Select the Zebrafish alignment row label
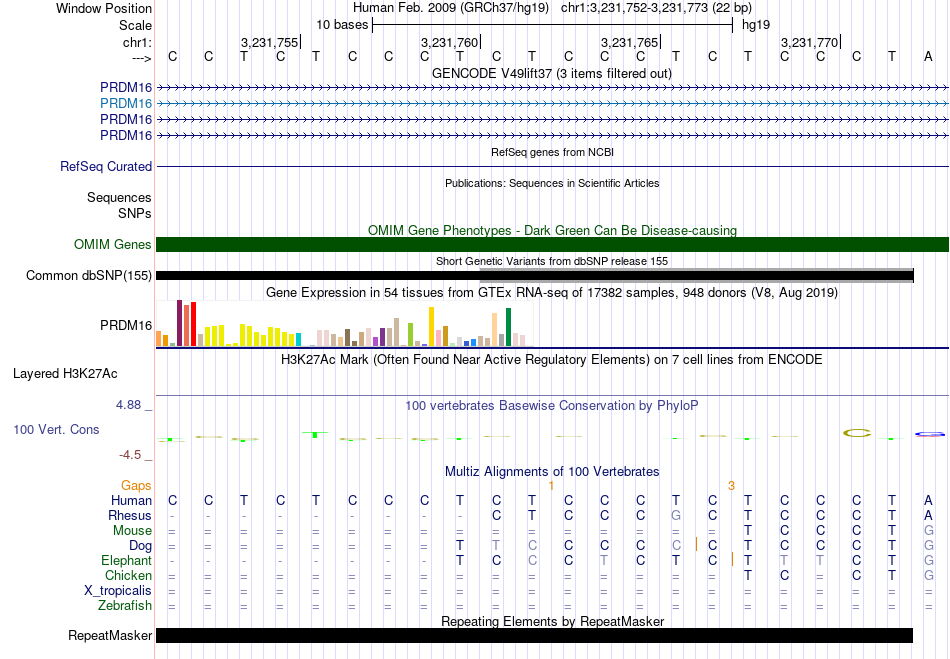Image resolution: width=950 pixels, height=659 pixels. pyautogui.click(x=125, y=605)
